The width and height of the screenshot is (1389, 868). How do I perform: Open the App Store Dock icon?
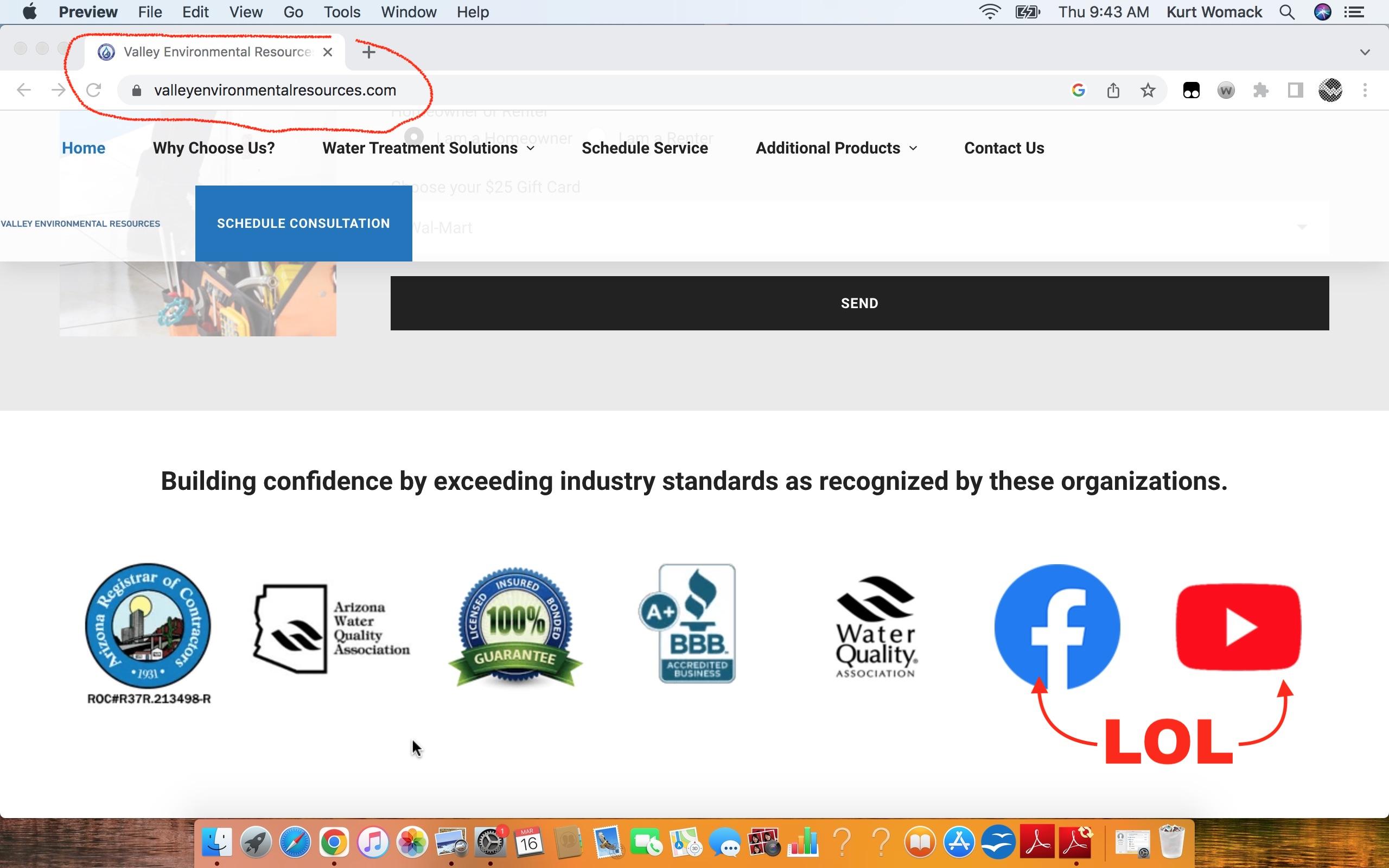point(959,843)
